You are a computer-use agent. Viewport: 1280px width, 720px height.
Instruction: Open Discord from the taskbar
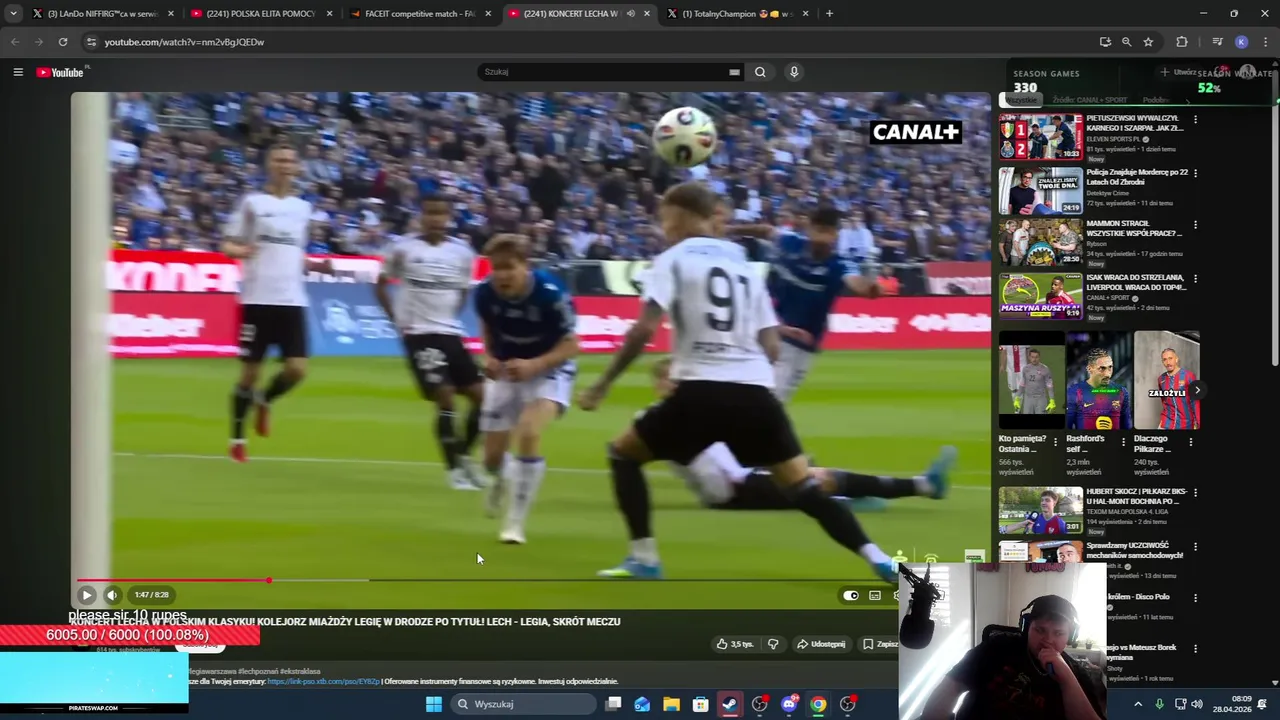pyautogui.click(x=789, y=704)
